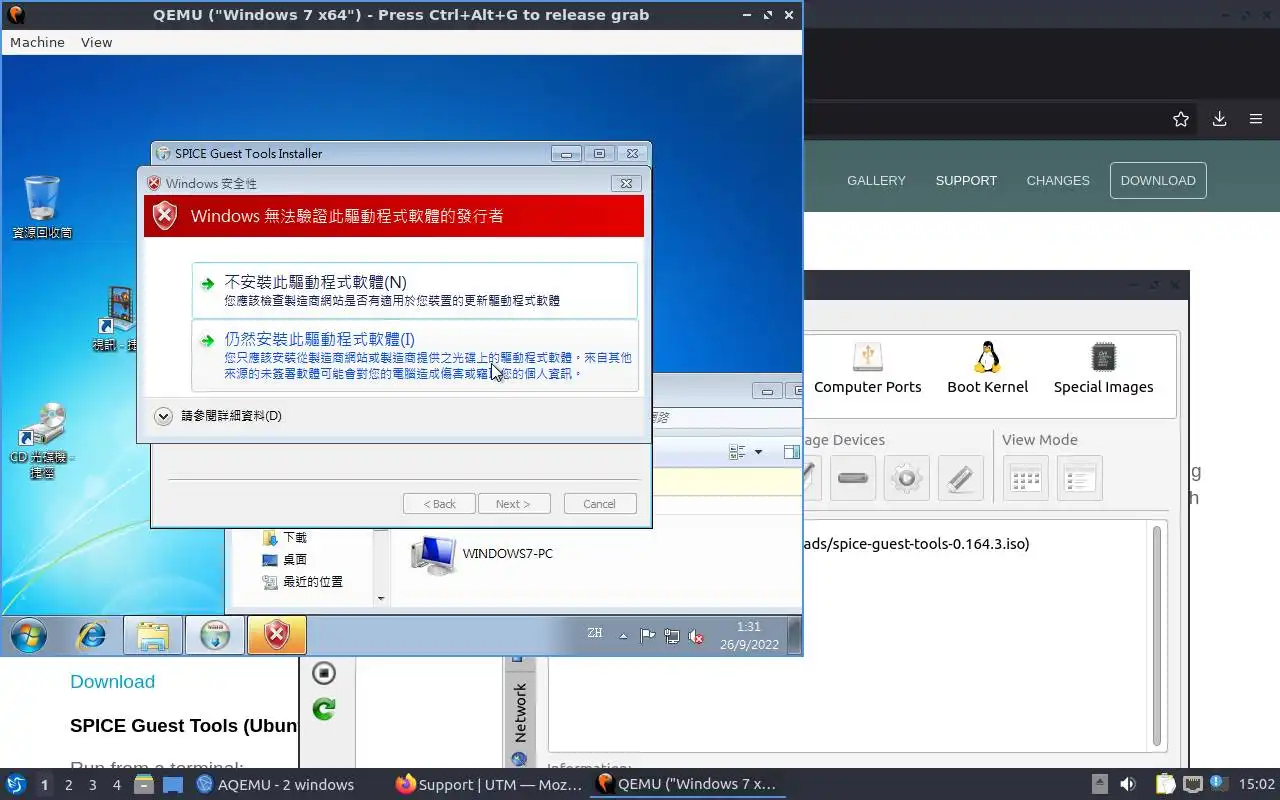The width and height of the screenshot is (1280, 800).
Task: Choose install this driver software anyway
Action: pyautogui.click(x=414, y=356)
